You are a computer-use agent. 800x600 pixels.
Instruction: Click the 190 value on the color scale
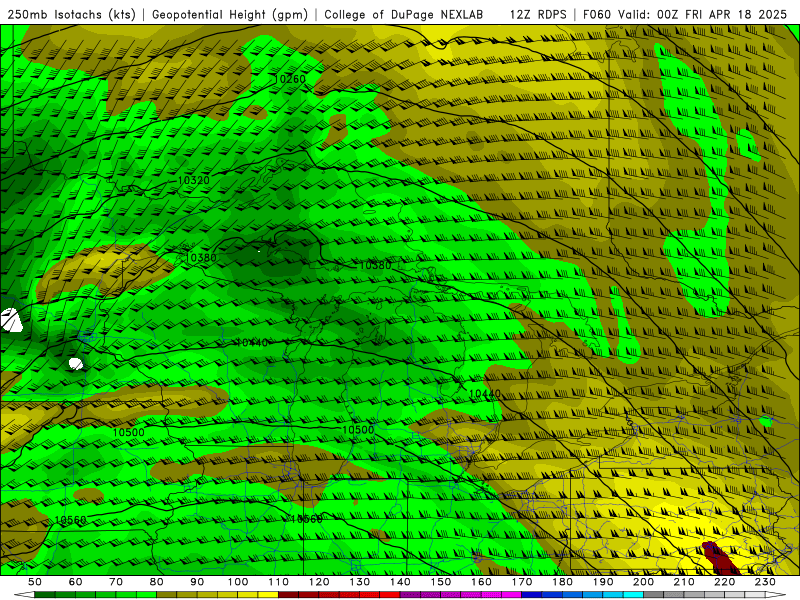603,582
